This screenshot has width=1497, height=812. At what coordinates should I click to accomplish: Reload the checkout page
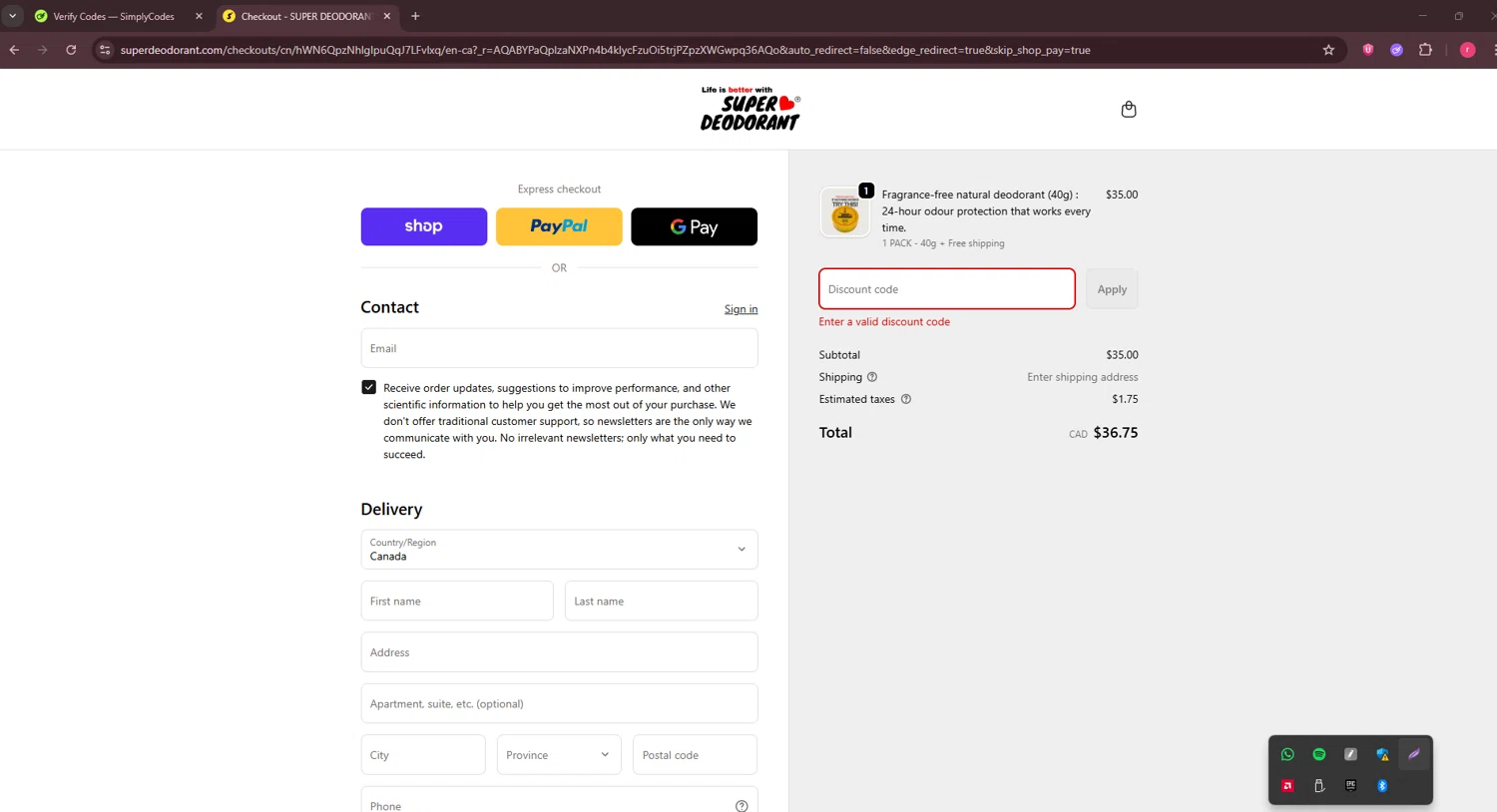click(71, 50)
